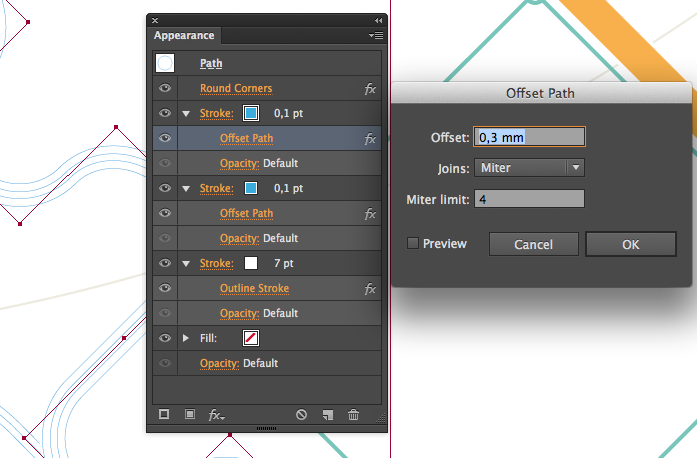697x458 pixels.
Task: Click the Duplicate Selected Item icon
Action: click(x=327, y=414)
